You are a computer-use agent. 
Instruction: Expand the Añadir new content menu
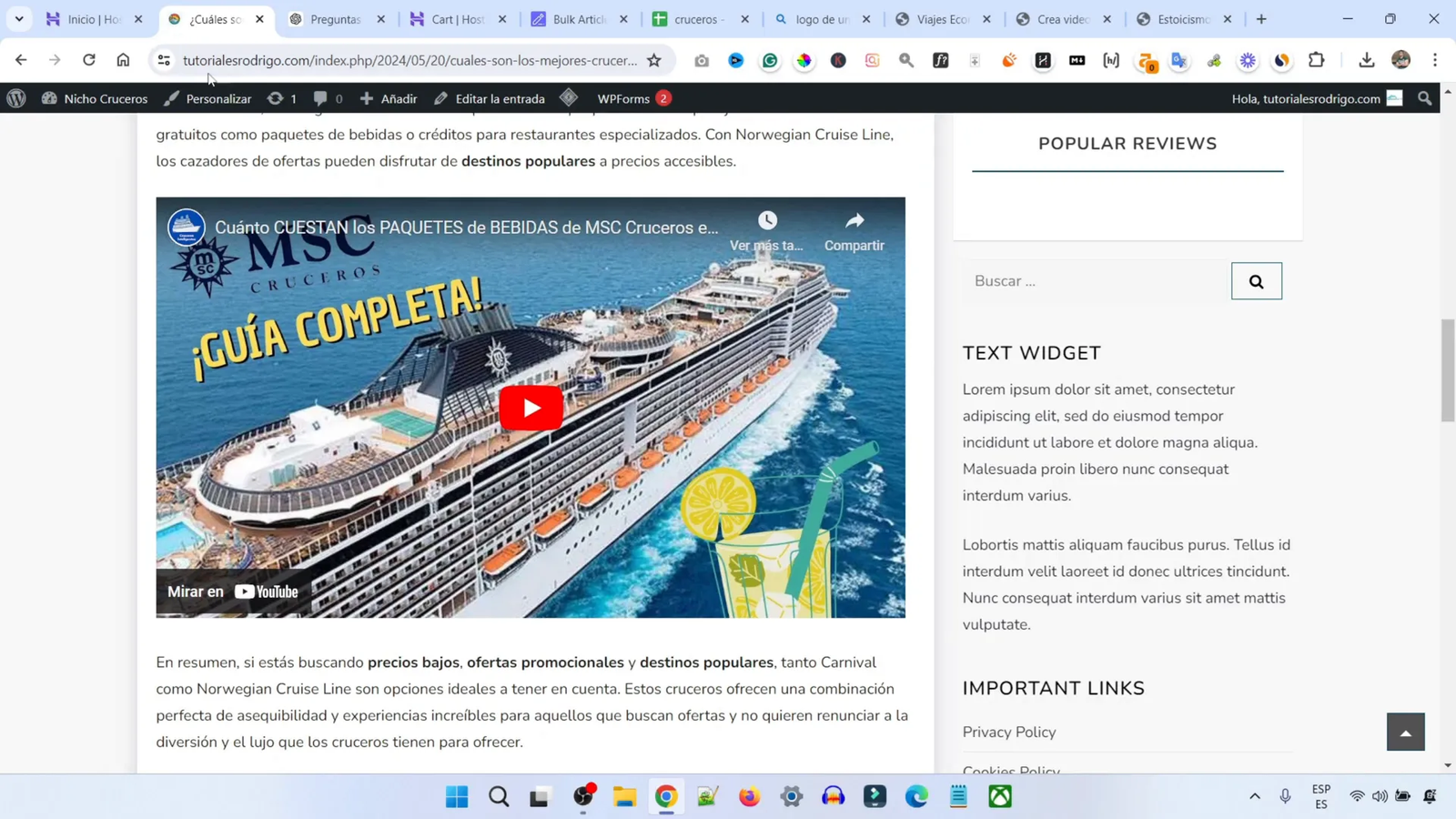389,98
